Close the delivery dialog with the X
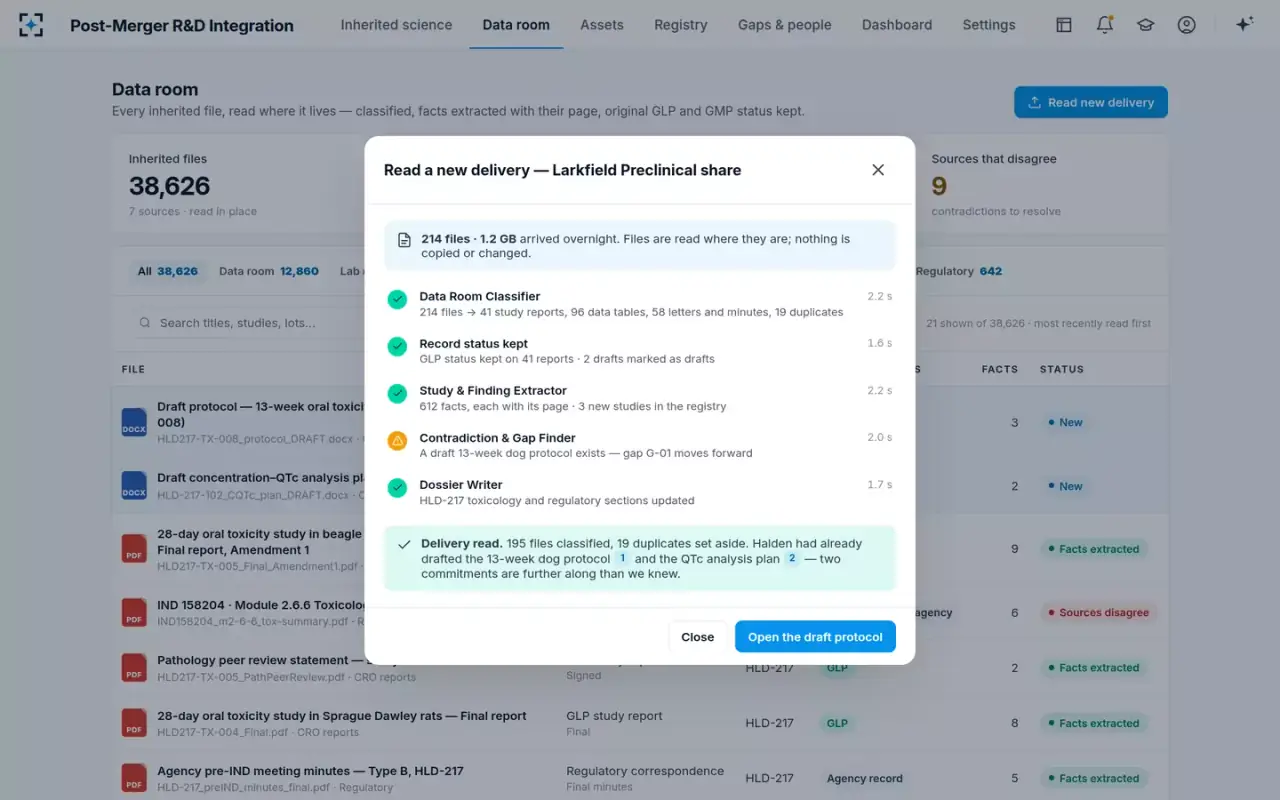This screenshot has width=1280, height=800. tap(878, 170)
